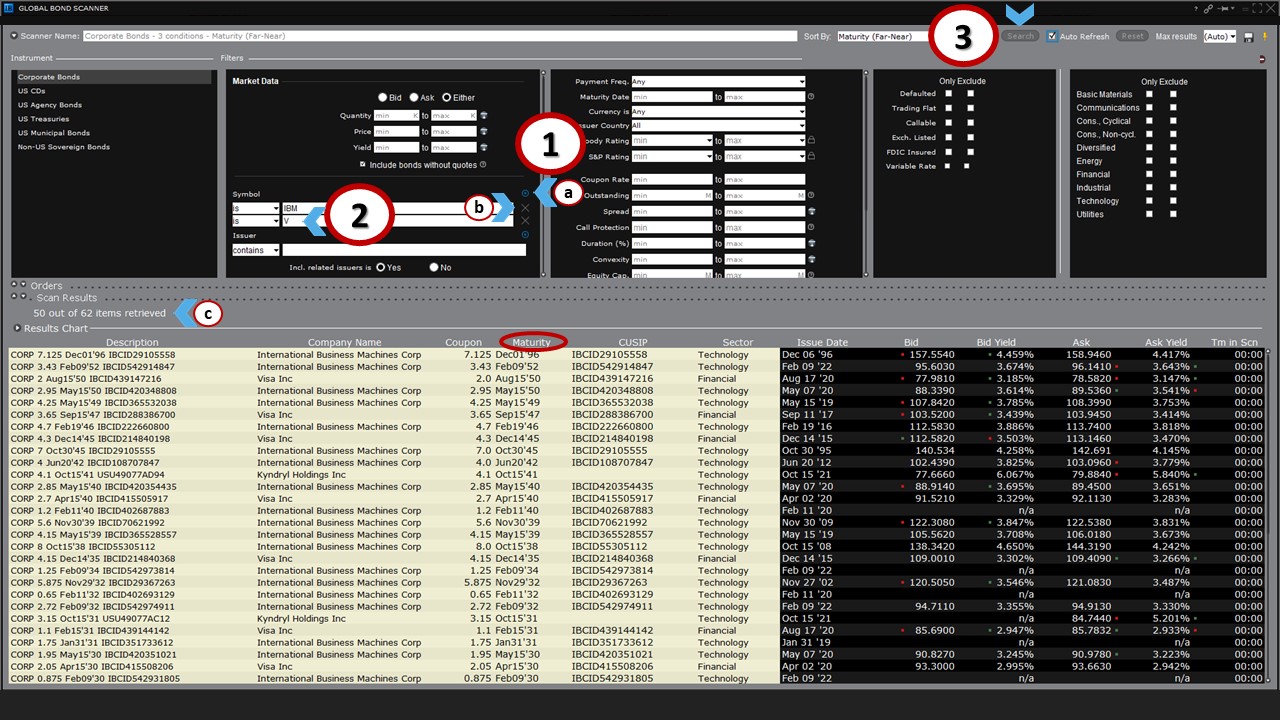Viewport: 1280px width, 720px height.
Task: Disable the Auto Refresh checkbox
Action: [x=1051, y=35]
